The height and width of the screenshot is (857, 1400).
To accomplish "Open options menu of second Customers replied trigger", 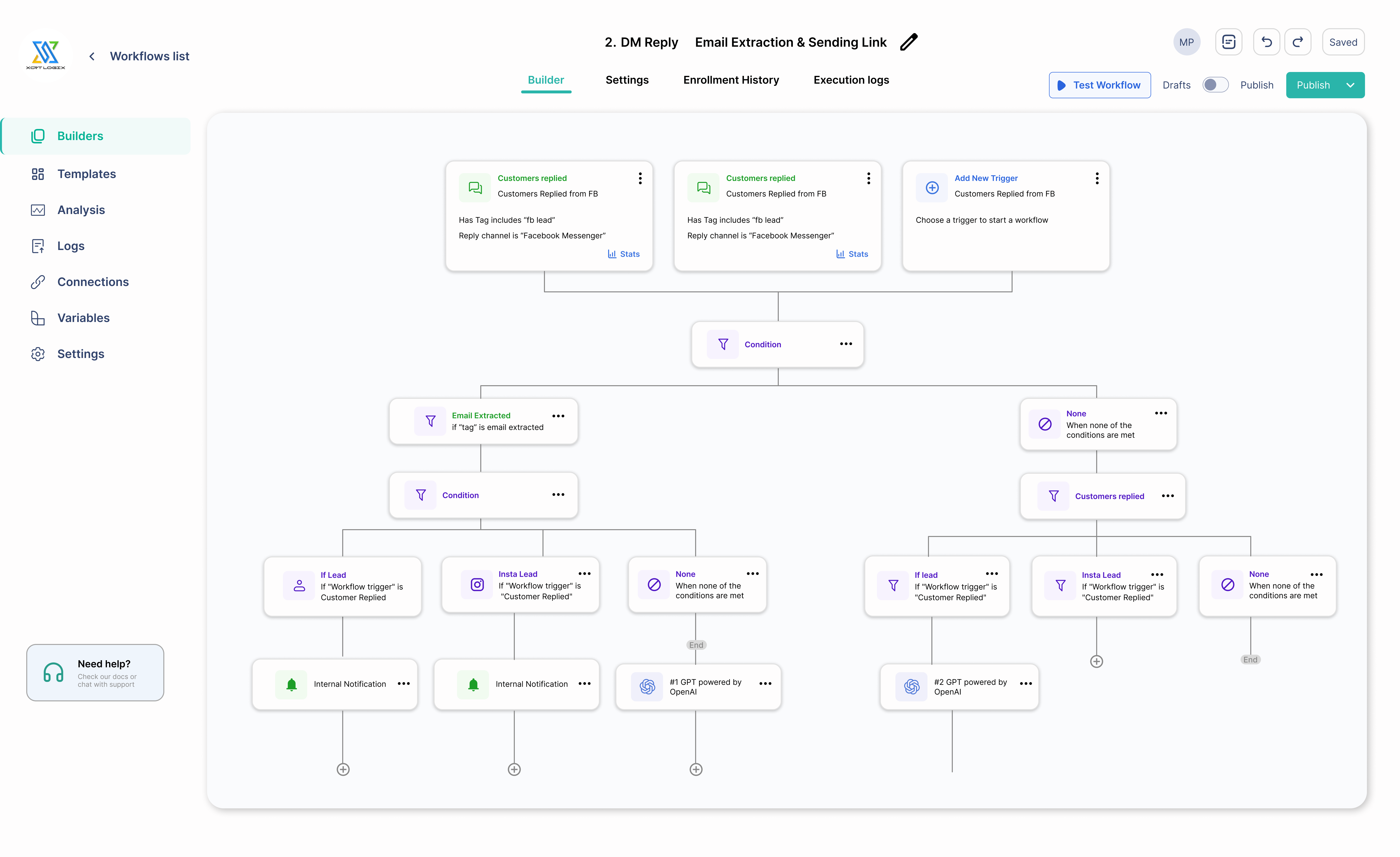I will click(x=868, y=179).
